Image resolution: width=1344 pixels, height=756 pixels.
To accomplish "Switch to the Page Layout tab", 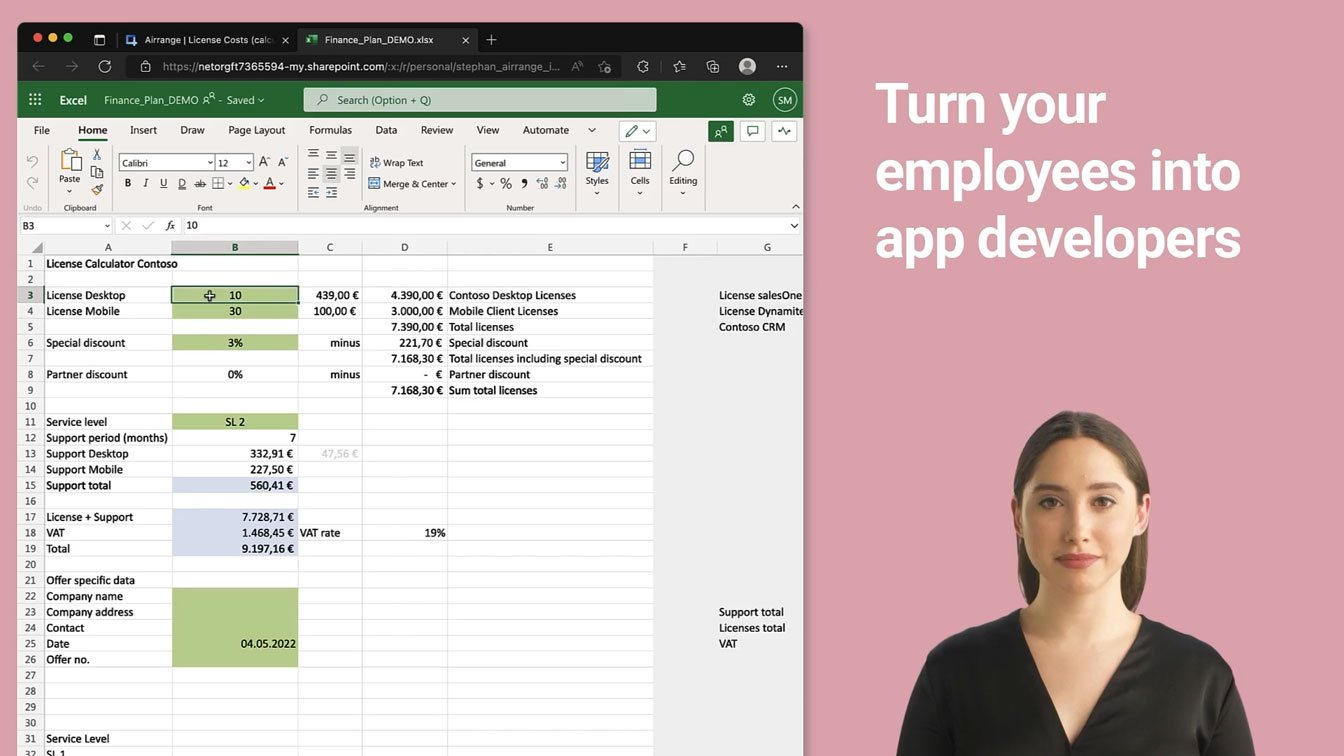I will pos(257,130).
